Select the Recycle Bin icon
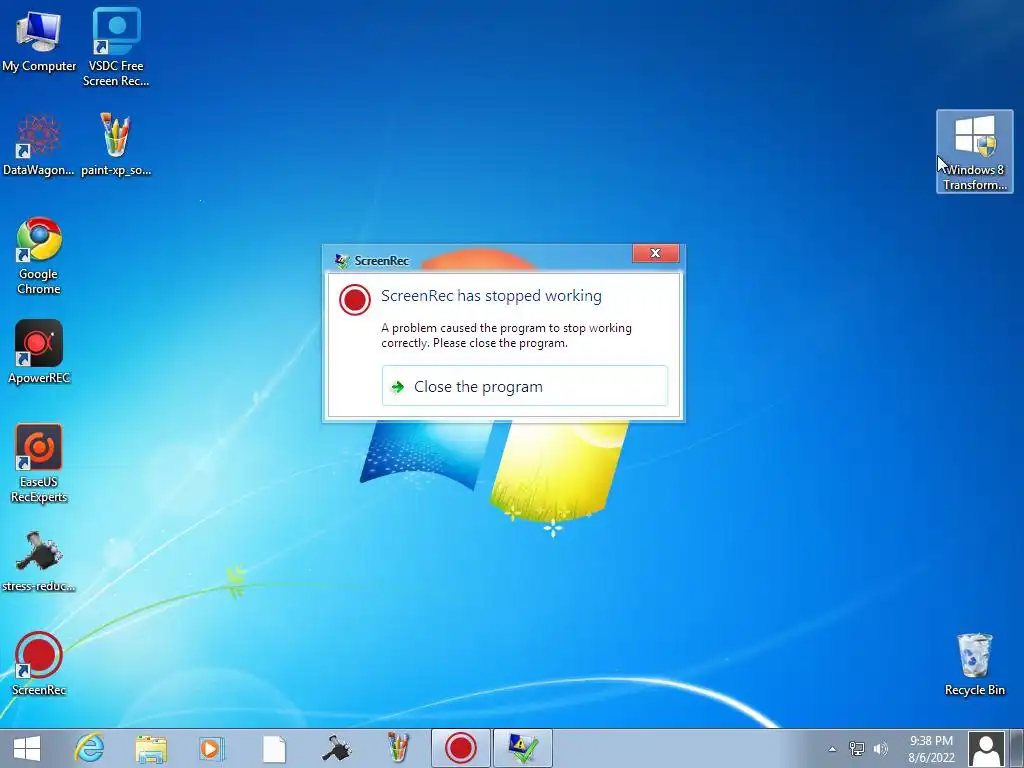This screenshot has width=1024, height=768. pos(974,665)
